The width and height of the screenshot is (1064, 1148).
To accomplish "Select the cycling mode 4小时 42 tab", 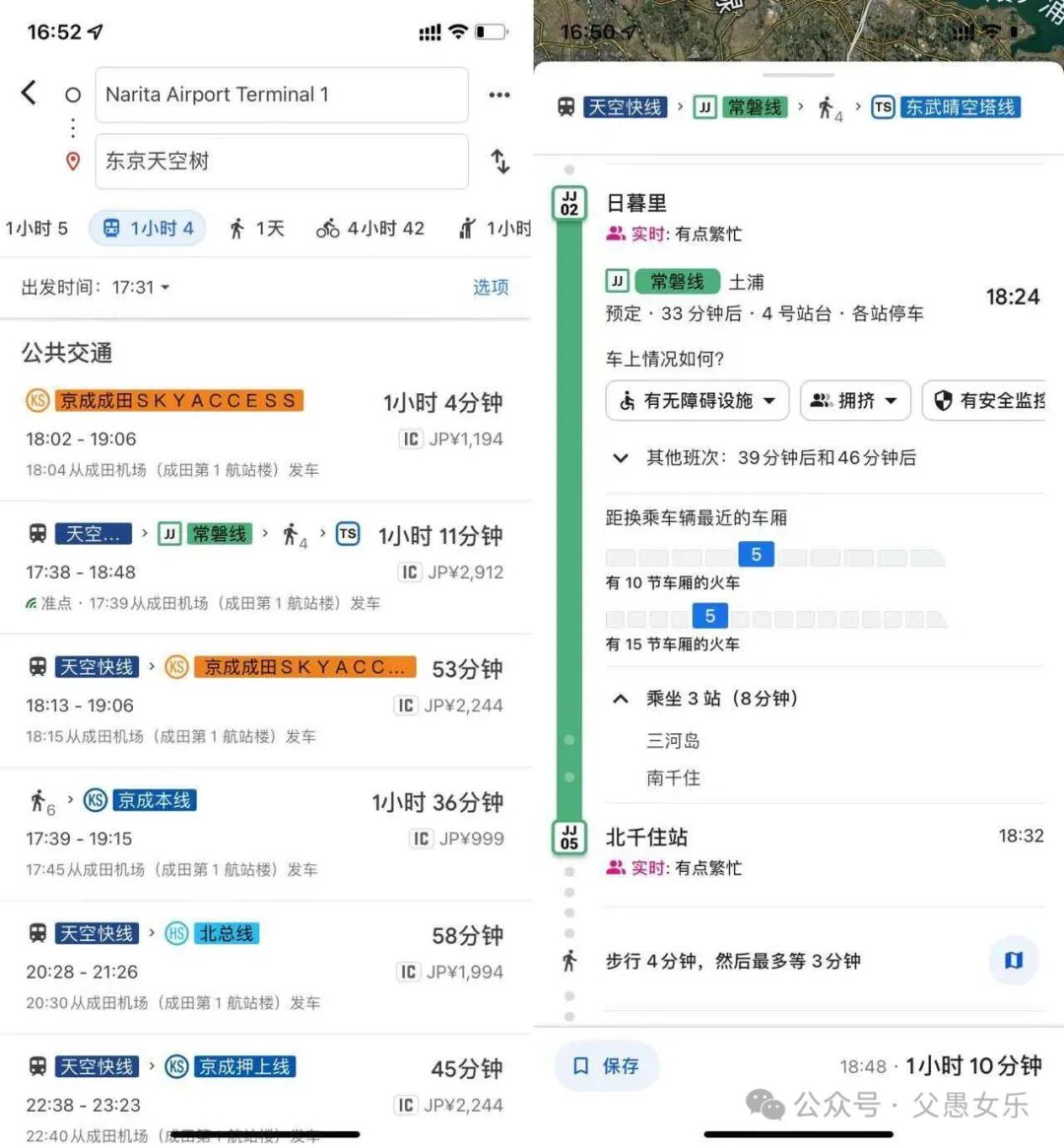I will pyautogui.click(x=370, y=229).
